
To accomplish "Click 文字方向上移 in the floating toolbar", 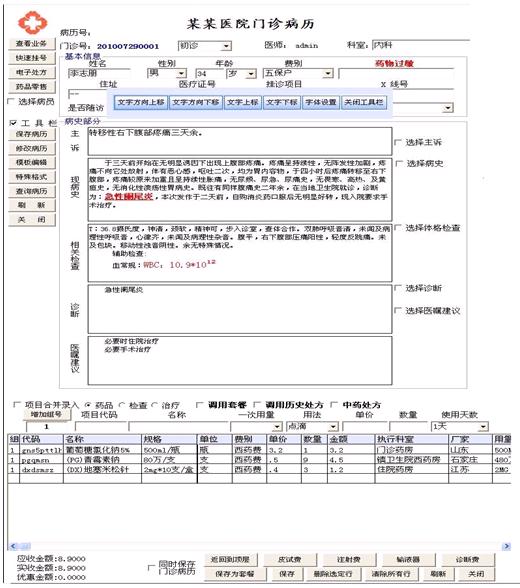I will pyautogui.click(x=141, y=102).
